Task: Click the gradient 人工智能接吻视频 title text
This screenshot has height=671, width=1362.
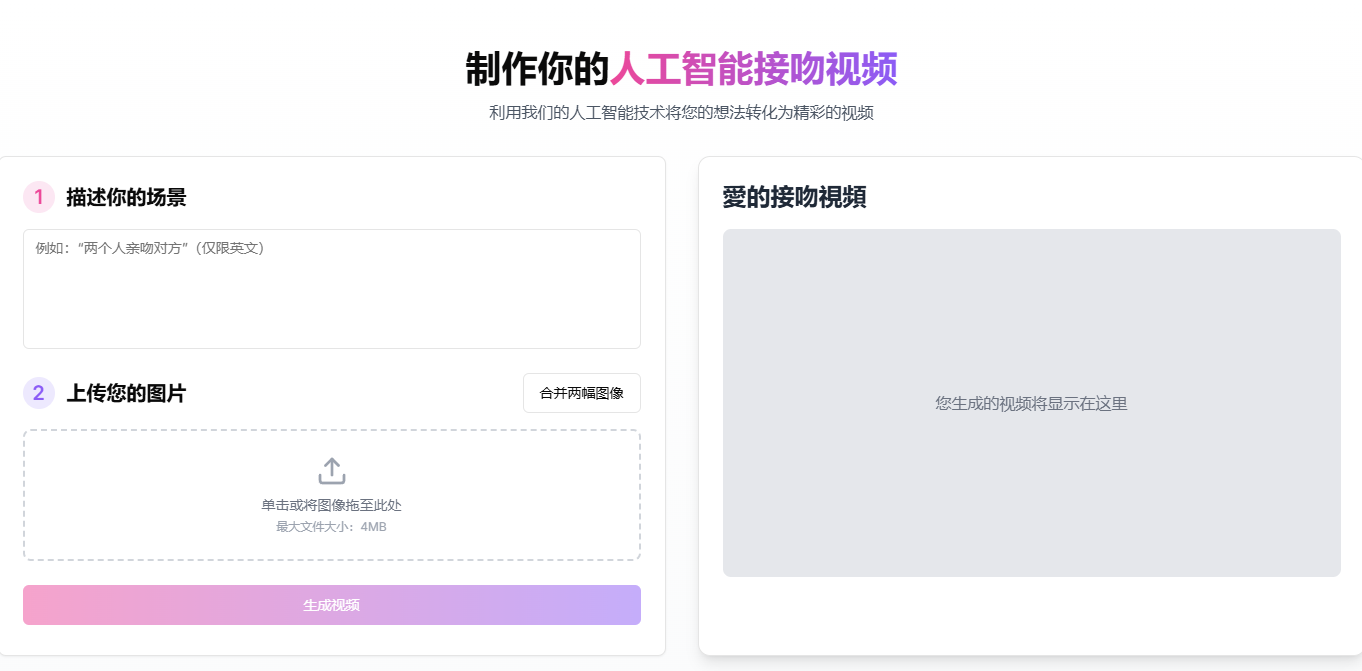Action: point(753,69)
